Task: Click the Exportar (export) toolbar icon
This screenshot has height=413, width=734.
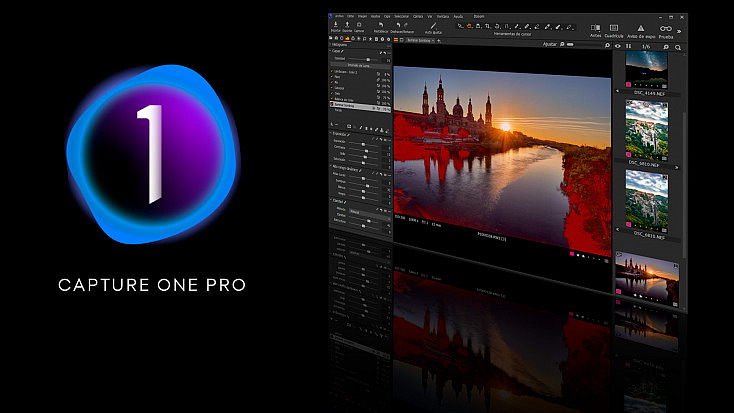Action: click(x=347, y=24)
